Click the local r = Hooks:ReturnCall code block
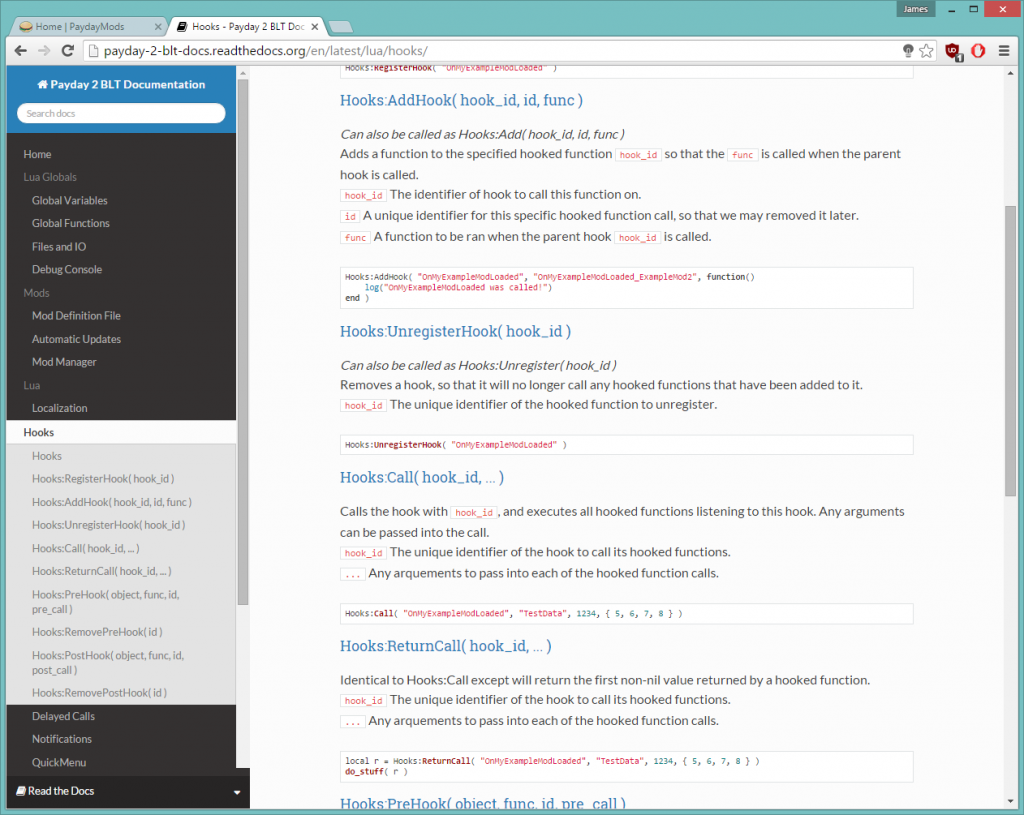Viewport: 1024px width, 815px height. (x=626, y=766)
